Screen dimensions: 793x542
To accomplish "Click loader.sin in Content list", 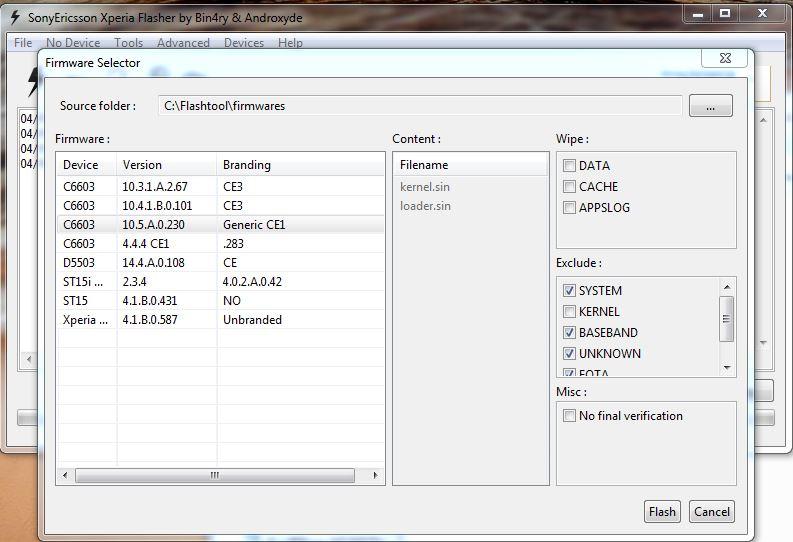I will 425,206.
